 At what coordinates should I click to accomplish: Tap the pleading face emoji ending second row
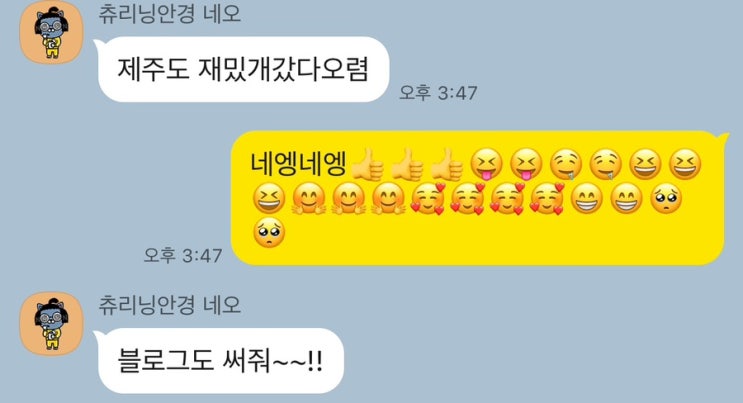pos(666,199)
